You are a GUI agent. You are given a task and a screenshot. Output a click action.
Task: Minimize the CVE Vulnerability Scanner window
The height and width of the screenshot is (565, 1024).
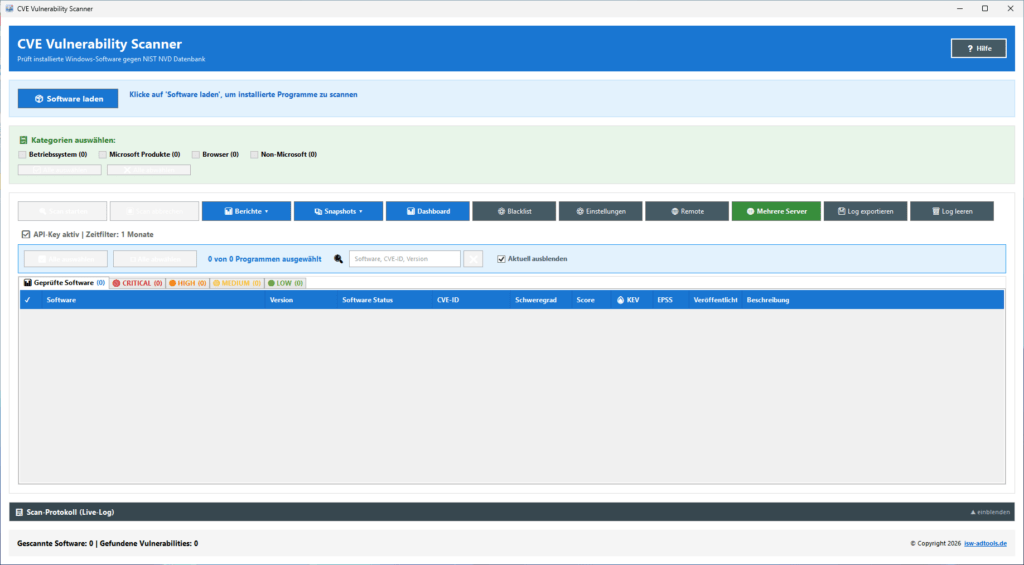960,8
